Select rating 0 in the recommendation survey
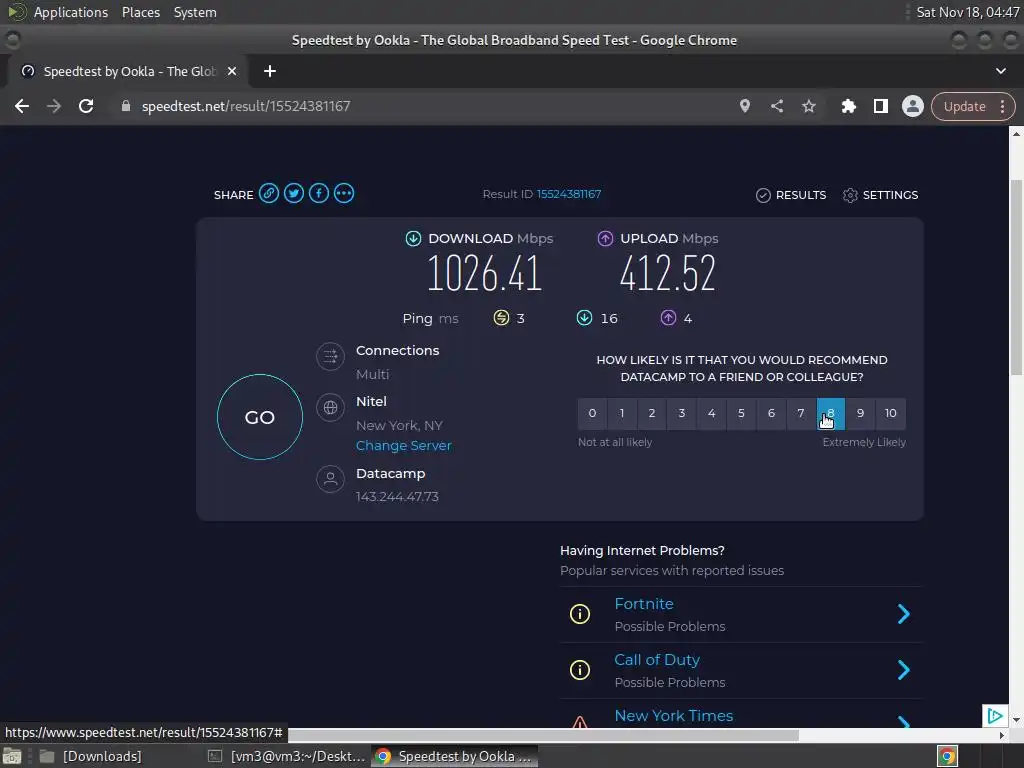This screenshot has width=1024, height=768. (592, 413)
